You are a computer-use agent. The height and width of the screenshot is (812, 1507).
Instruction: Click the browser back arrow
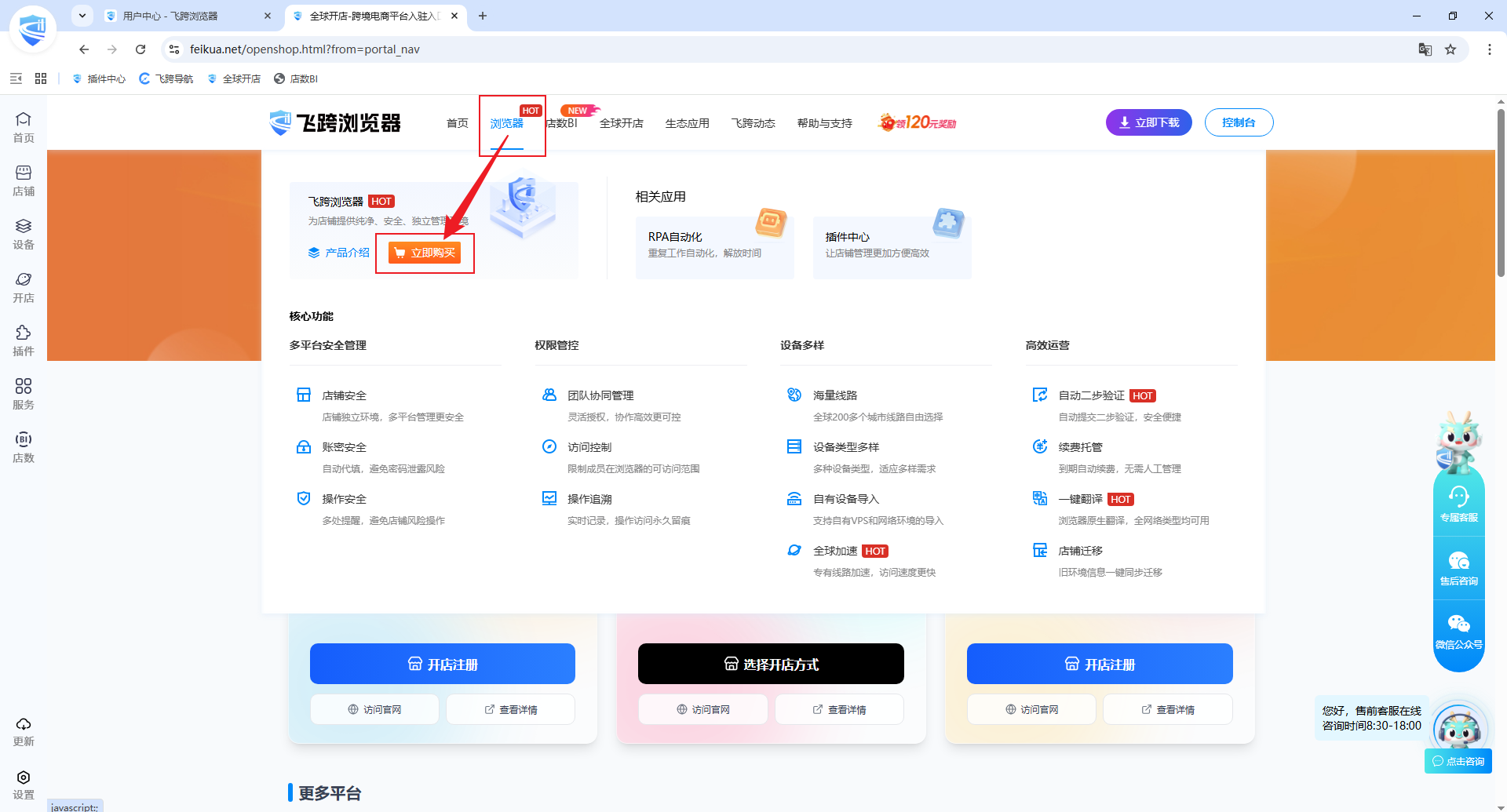(x=84, y=49)
